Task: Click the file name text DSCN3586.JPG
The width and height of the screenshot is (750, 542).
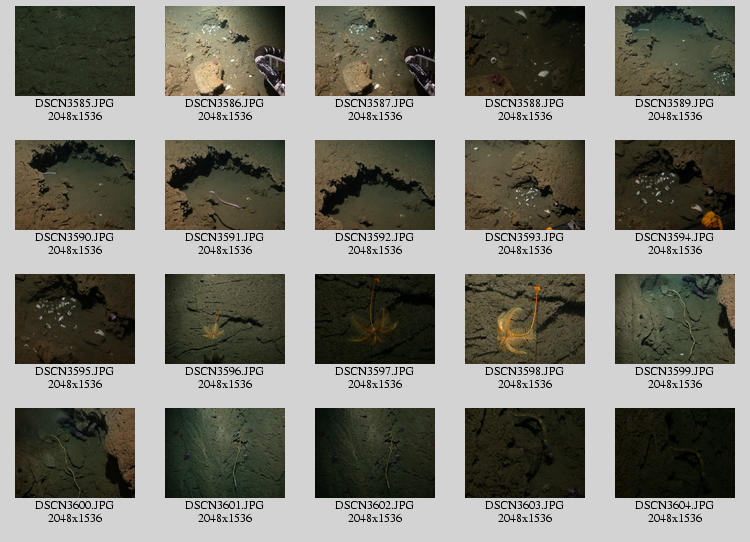Action: coord(225,103)
